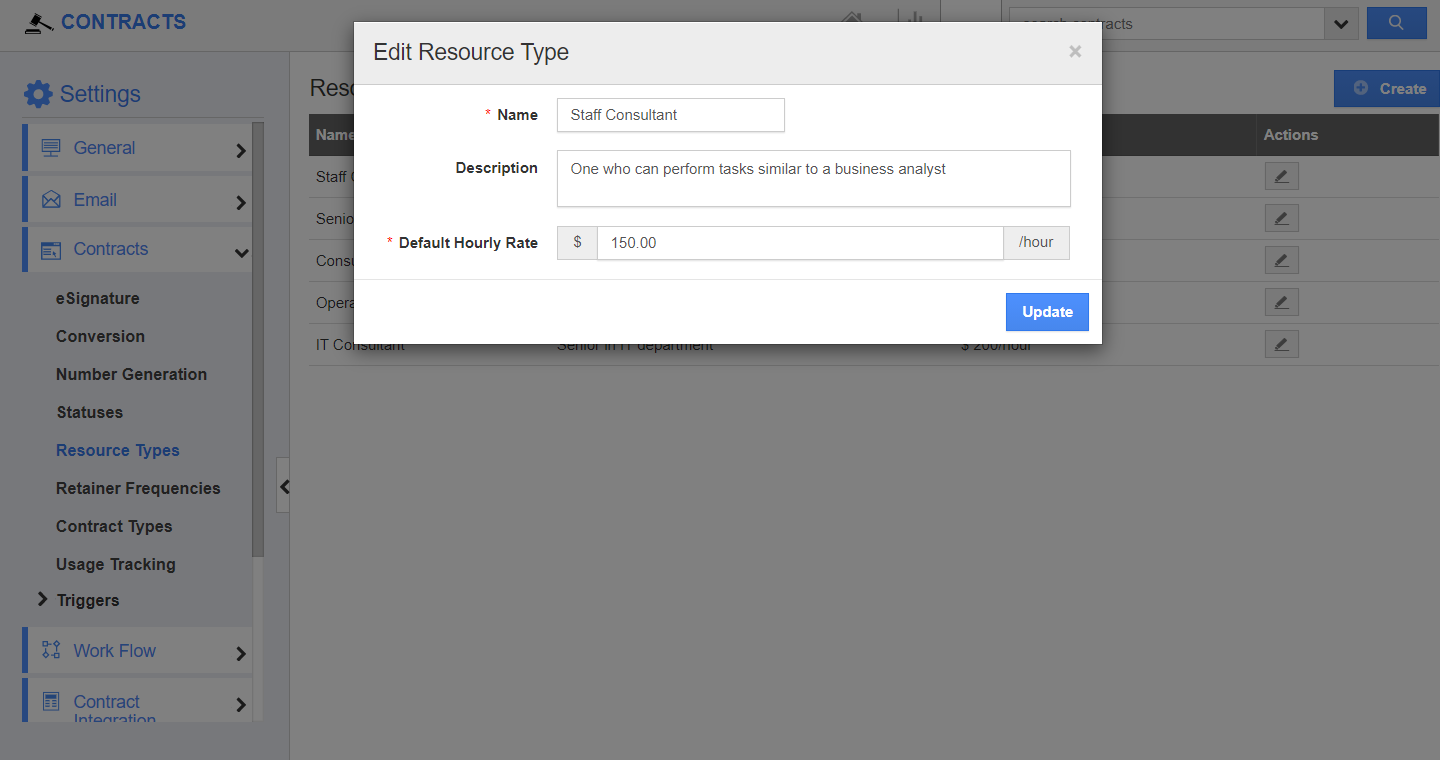Select Retainer Frequencies in the sidebar
The image size is (1440, 760).
138,488
